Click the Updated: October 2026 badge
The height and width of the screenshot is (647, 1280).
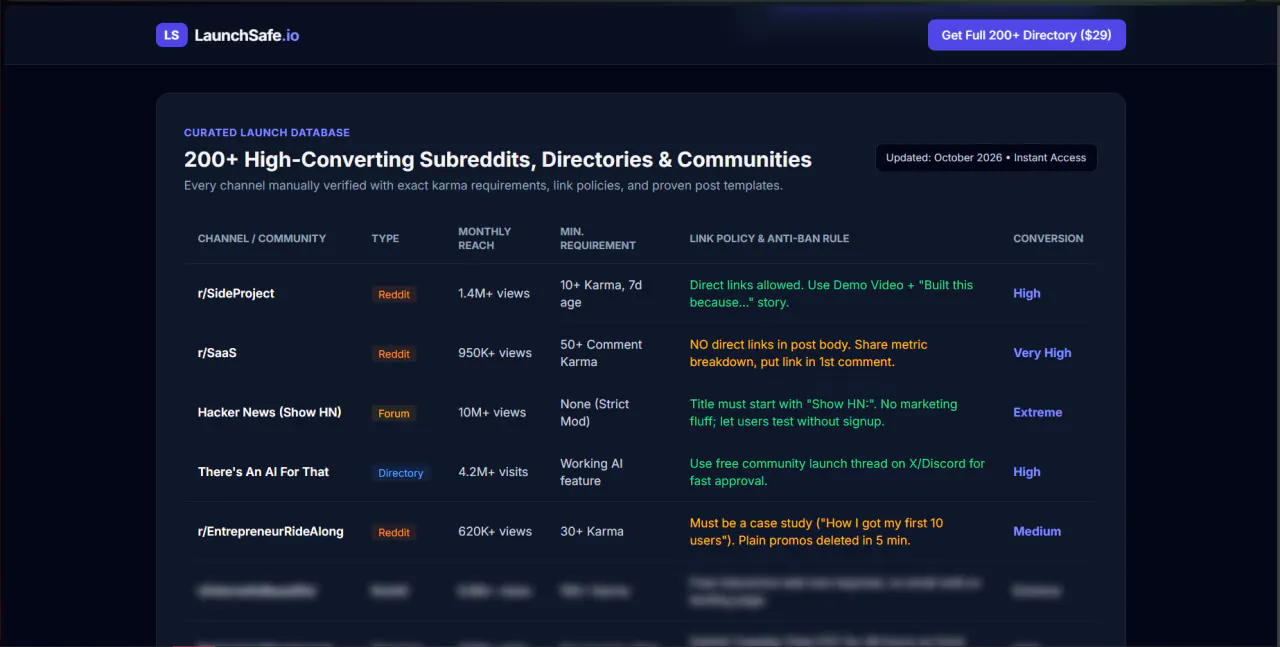click(x=986, y=158)
